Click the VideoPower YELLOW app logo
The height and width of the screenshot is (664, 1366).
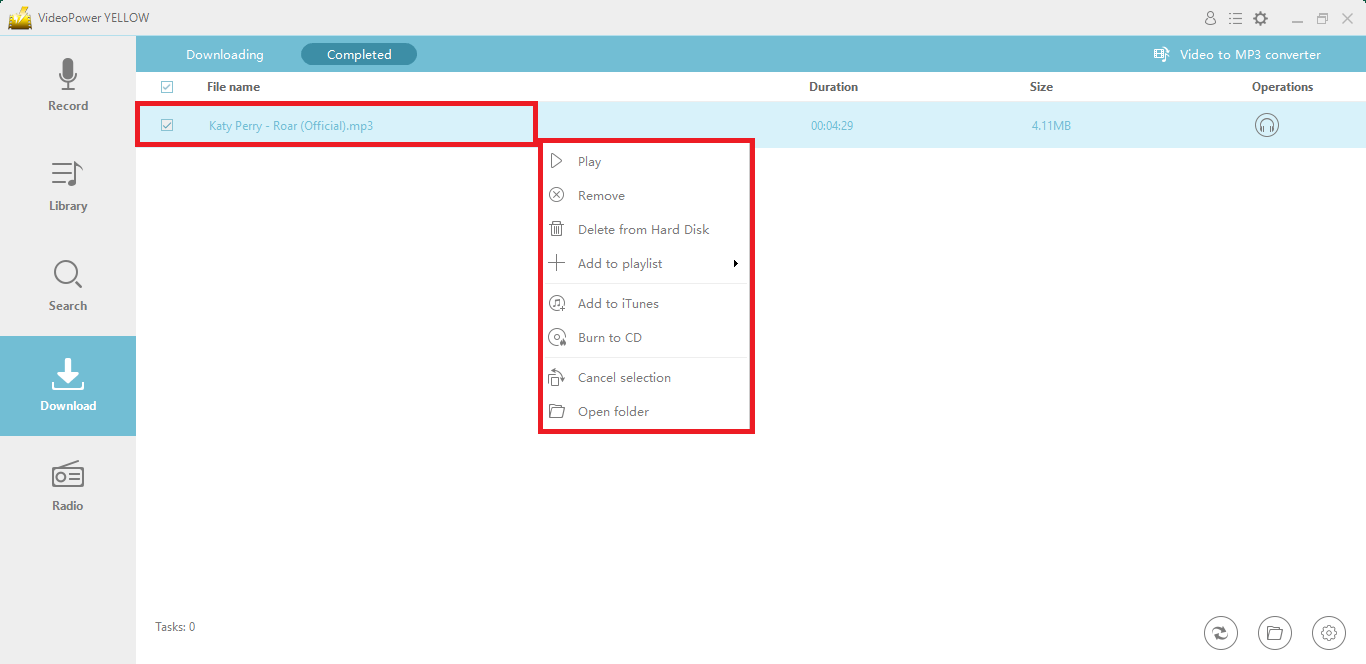20,18
